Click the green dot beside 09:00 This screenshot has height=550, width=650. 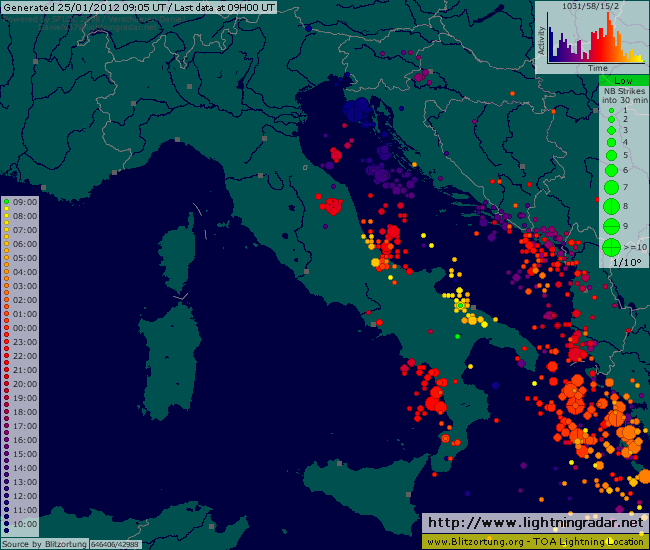click(x=7, y=202)
